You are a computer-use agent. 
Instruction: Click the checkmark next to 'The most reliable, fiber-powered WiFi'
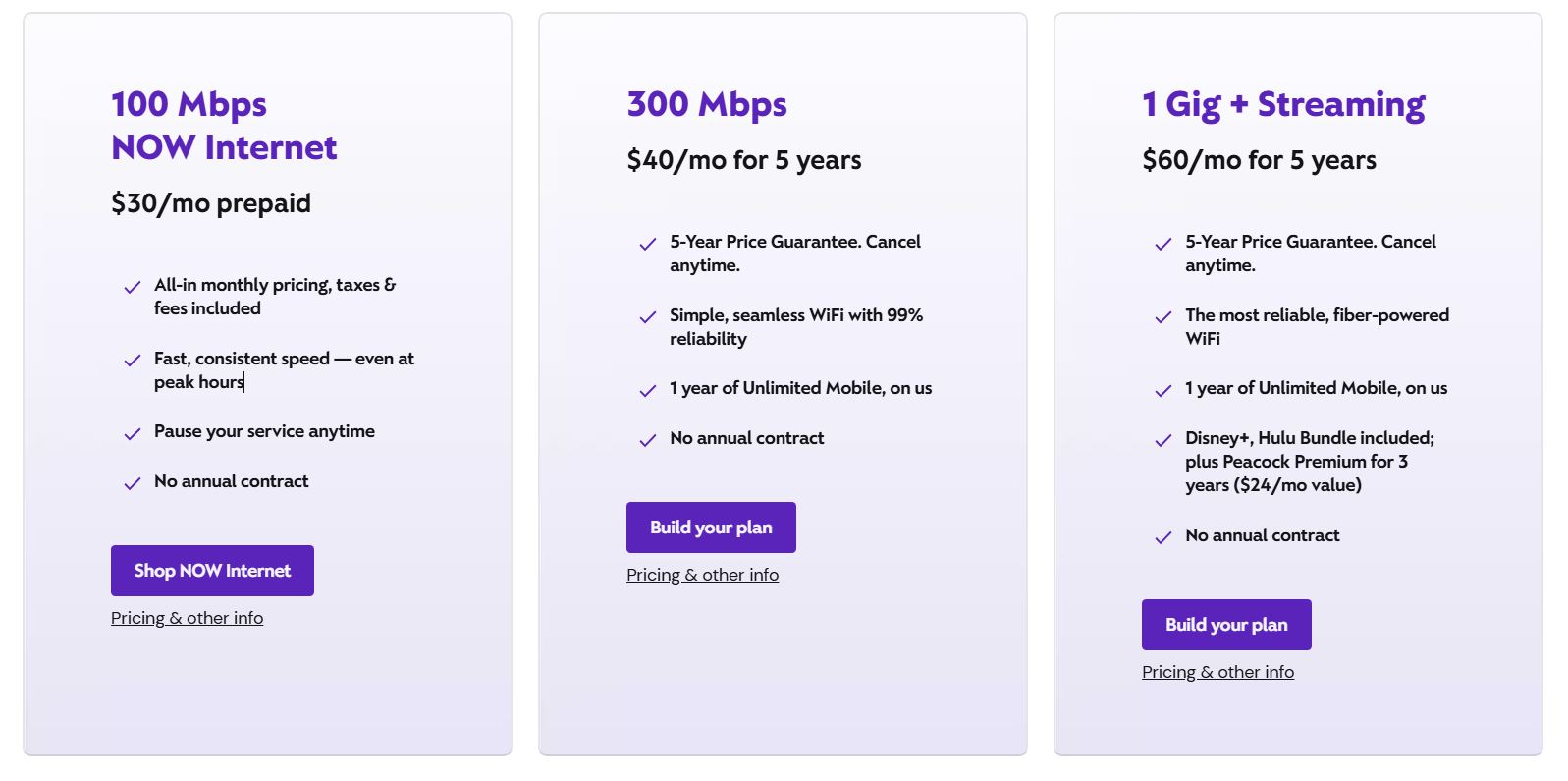pyautogui.click(x=1163, y=317)
